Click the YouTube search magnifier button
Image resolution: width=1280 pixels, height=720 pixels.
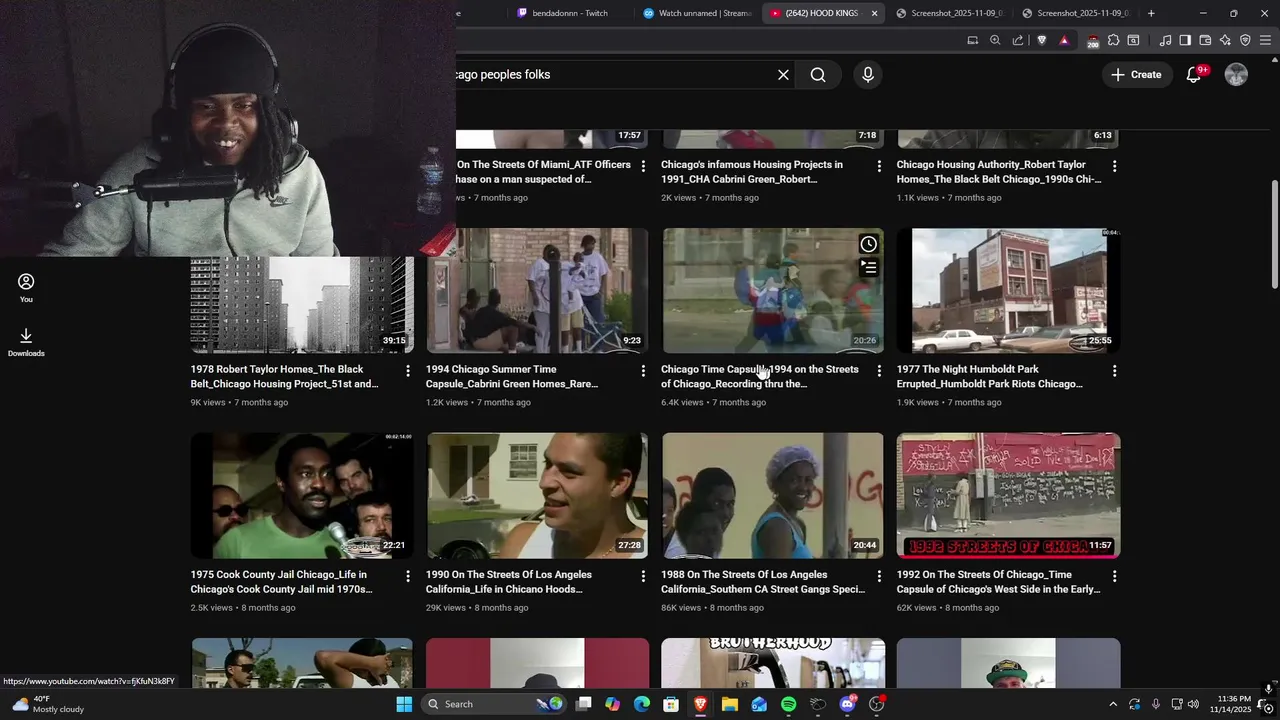click(818, 75)
